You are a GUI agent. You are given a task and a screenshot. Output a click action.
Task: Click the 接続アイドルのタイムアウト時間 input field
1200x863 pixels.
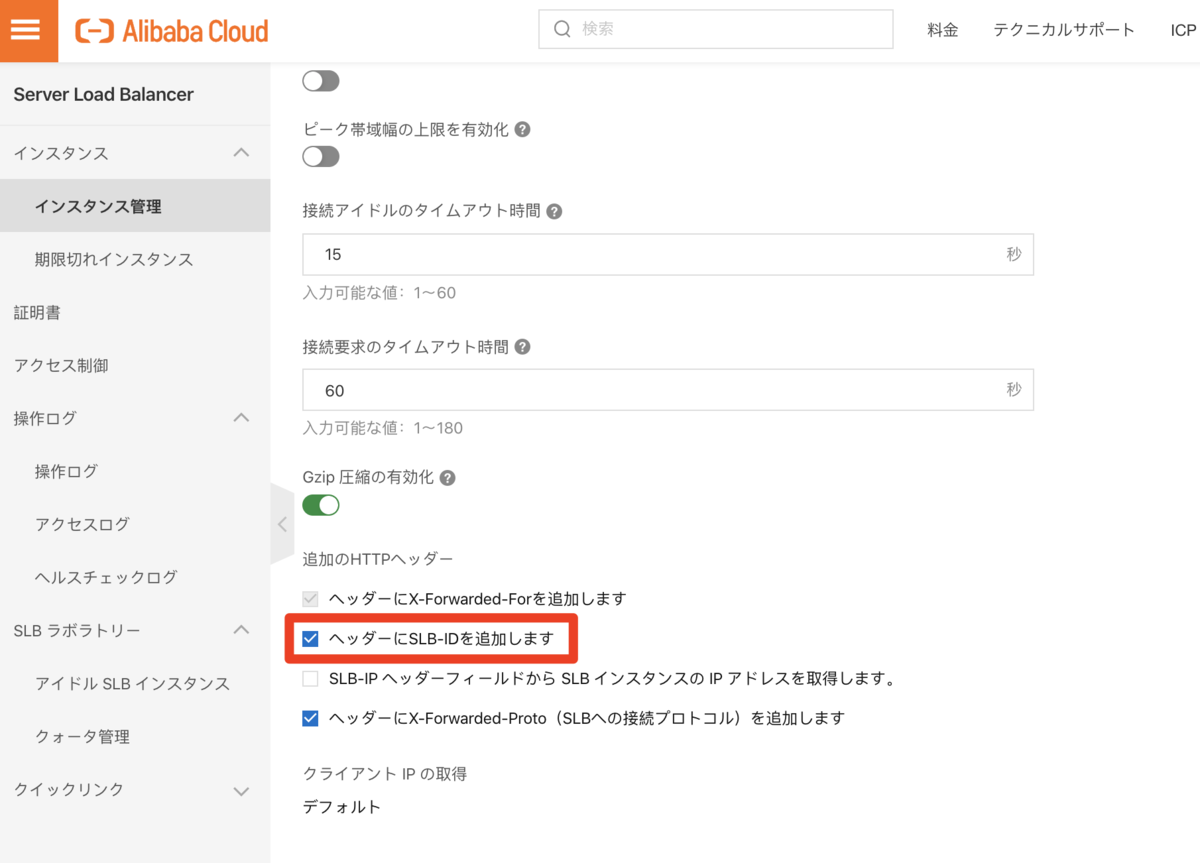point(650,255)
